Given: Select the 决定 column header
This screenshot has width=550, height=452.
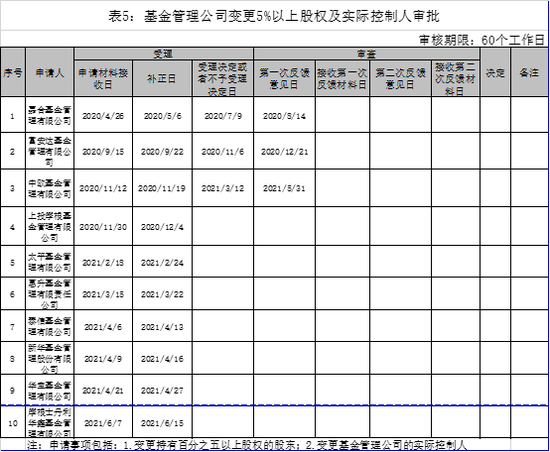Looking at the screenshot, I should point(495,73).
